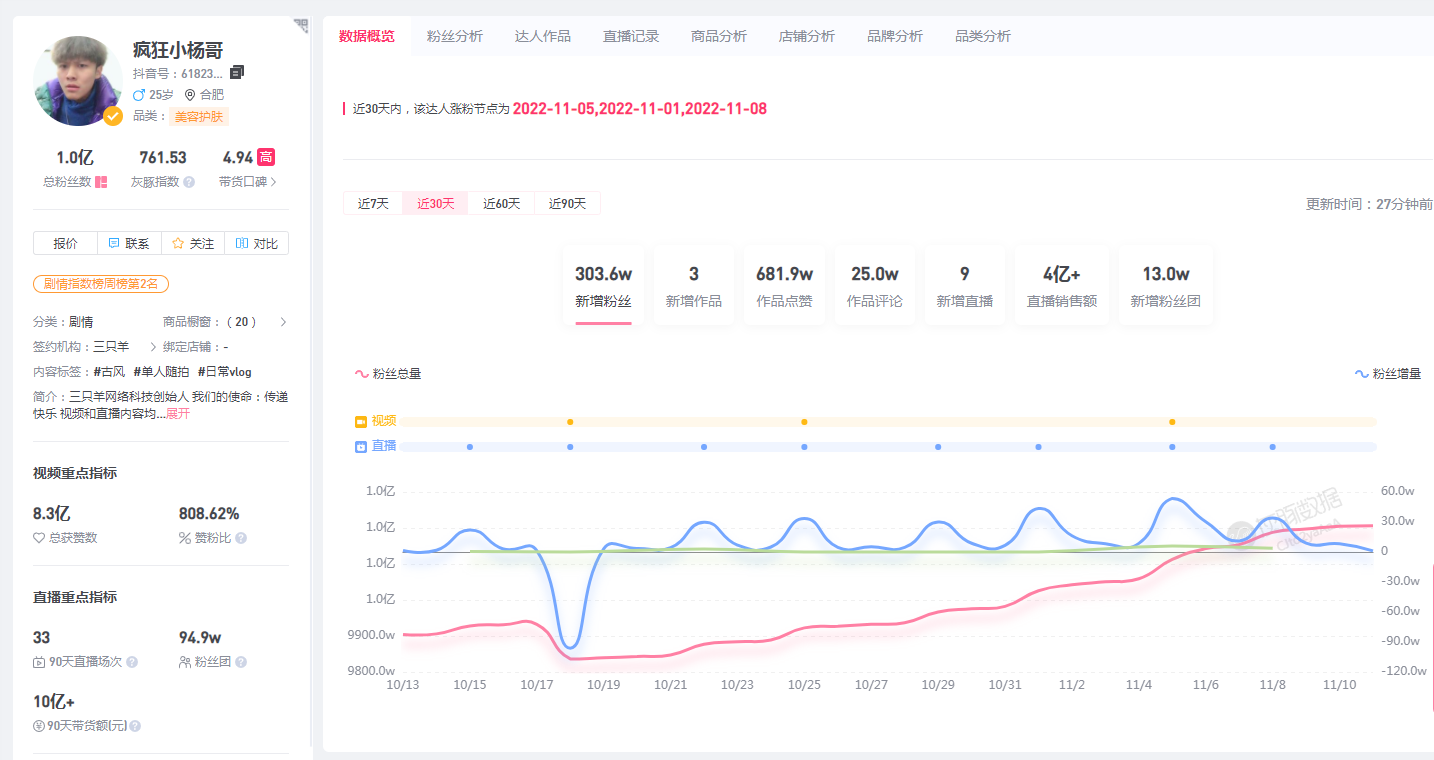Switch to the 粉丝分析 tab

(x=454, y=36)
